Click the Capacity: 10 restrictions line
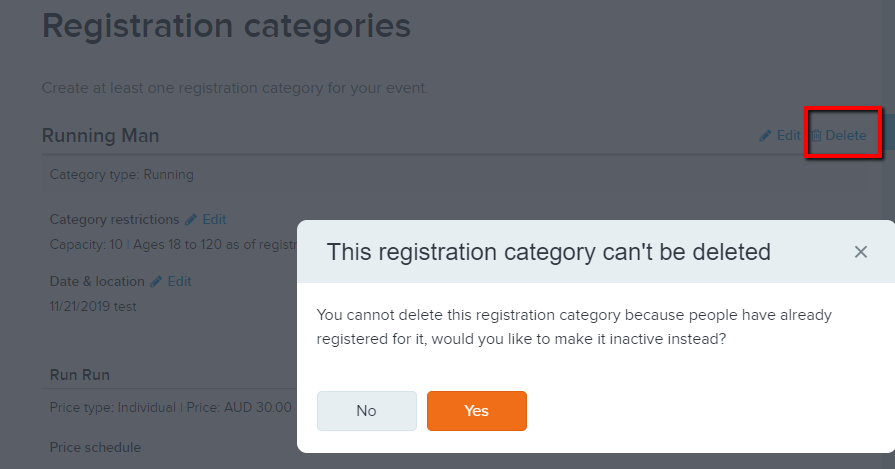The width and height of the screenshot is (895, 469). pos(173,245)
